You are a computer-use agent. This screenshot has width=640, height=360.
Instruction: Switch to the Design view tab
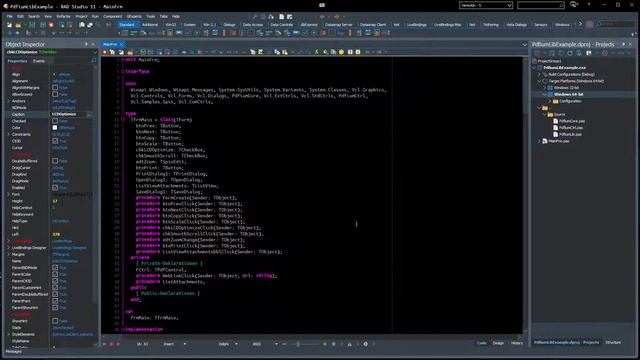click(x=498, y=343)
